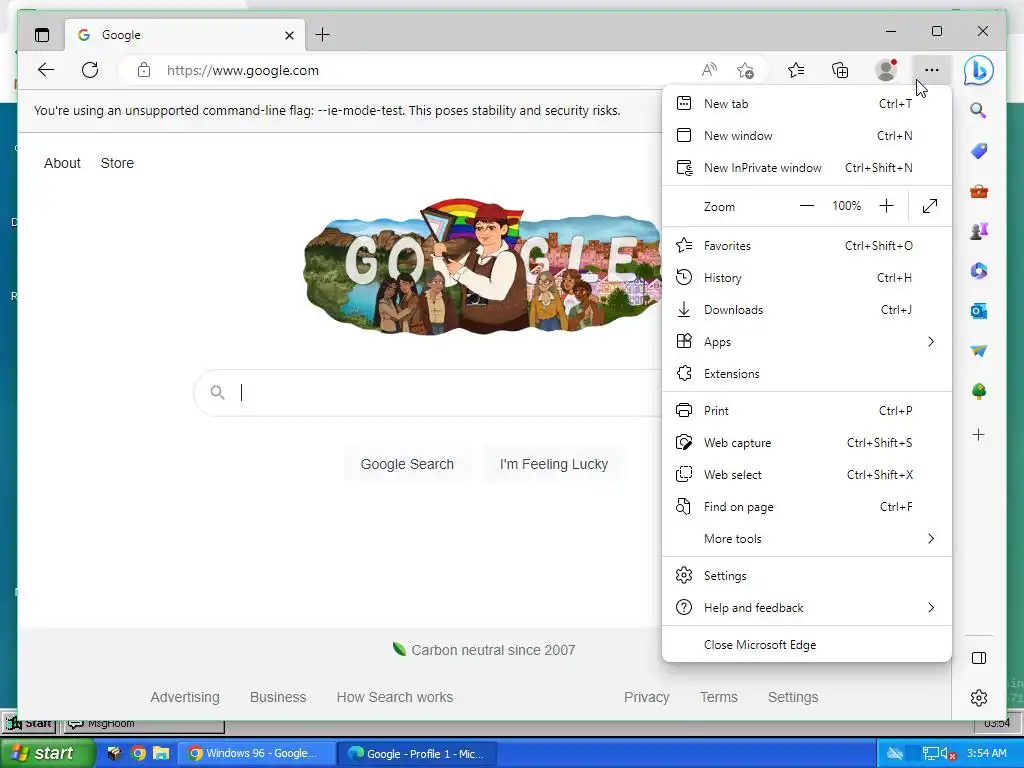This screenshot has height=768, width=1024.
Task: Enter full screen from Zoom row
Action: pos(930,206)
